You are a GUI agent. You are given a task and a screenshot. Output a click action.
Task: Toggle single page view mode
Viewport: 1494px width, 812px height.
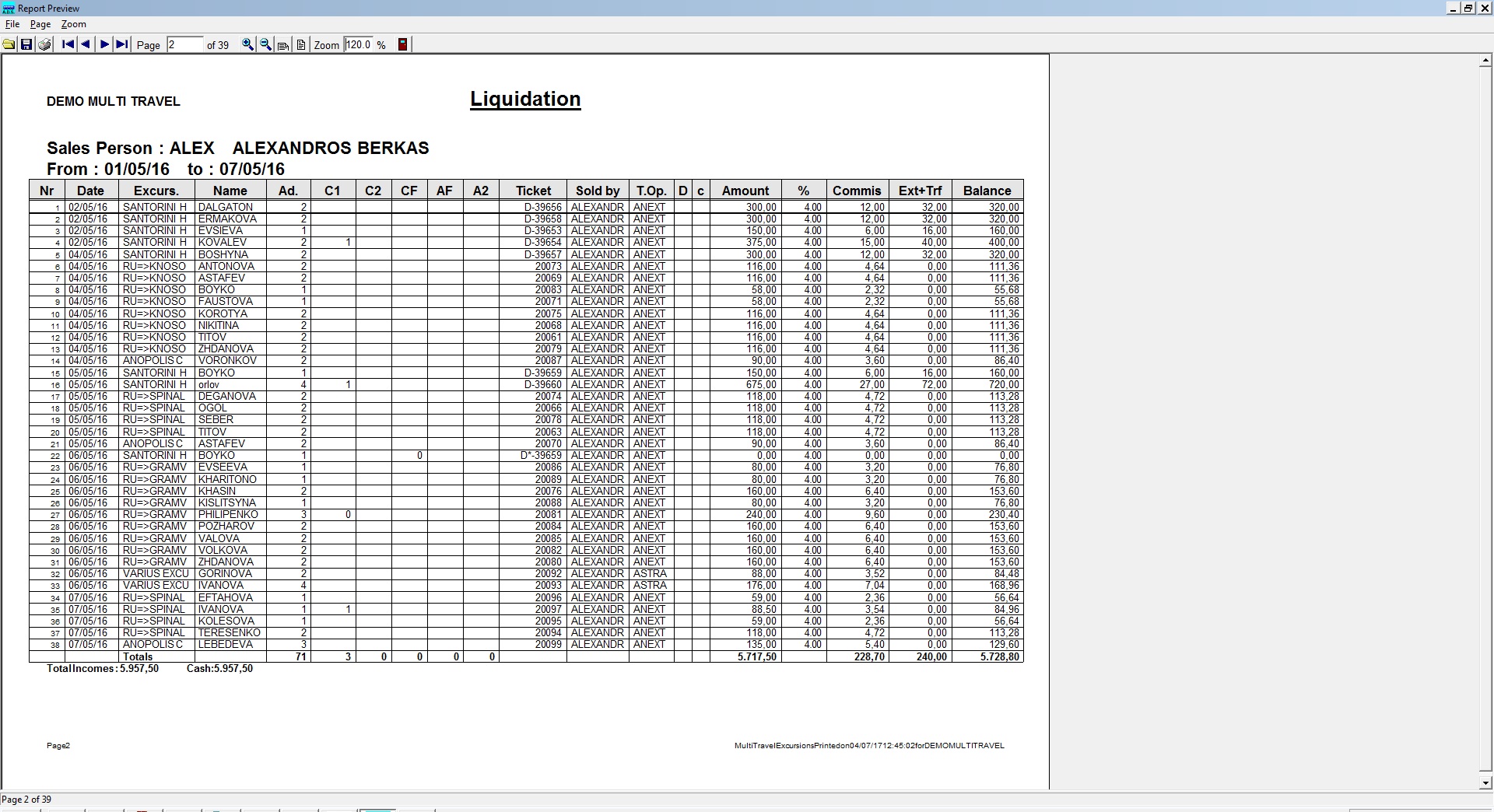point(300,45)
